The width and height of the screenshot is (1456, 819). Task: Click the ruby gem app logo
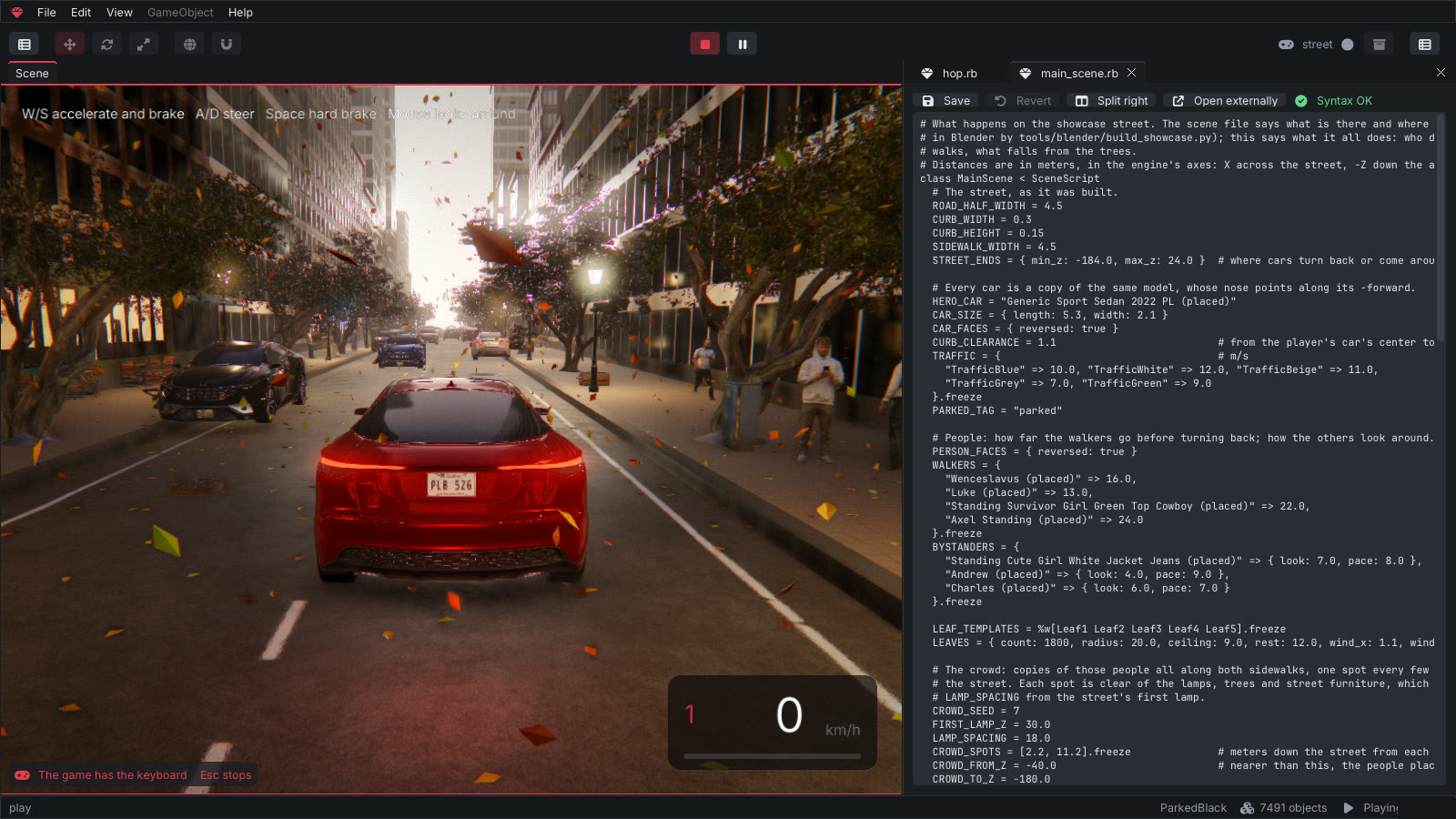(16, 12)
